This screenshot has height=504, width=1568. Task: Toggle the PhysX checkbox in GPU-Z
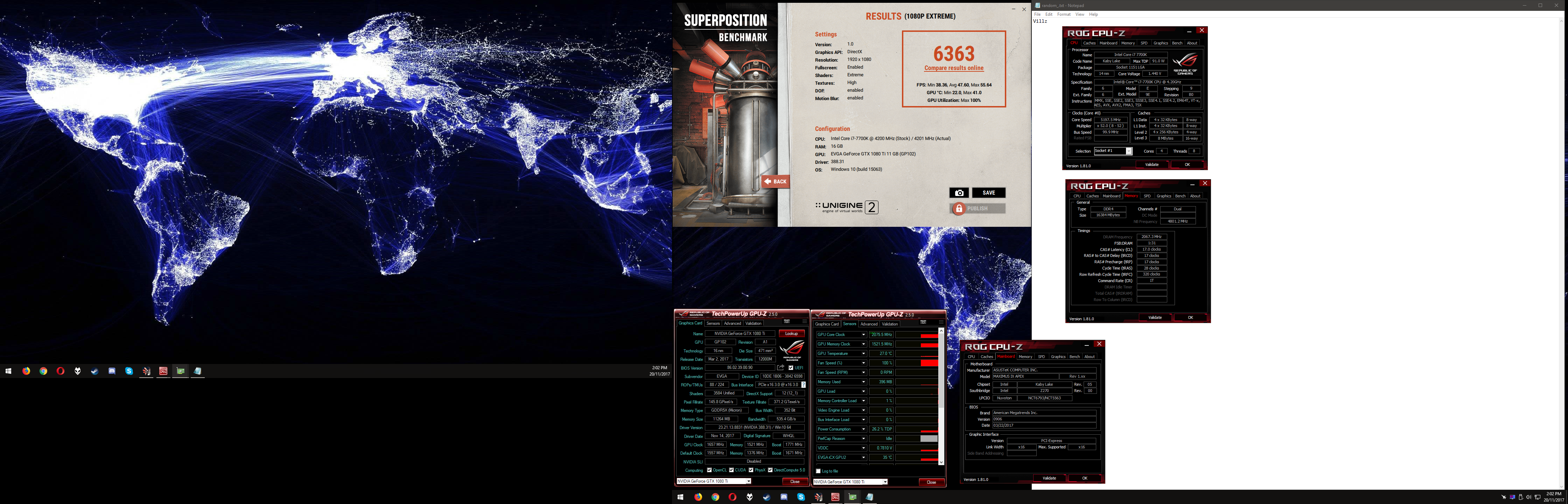tap(750, 470)
